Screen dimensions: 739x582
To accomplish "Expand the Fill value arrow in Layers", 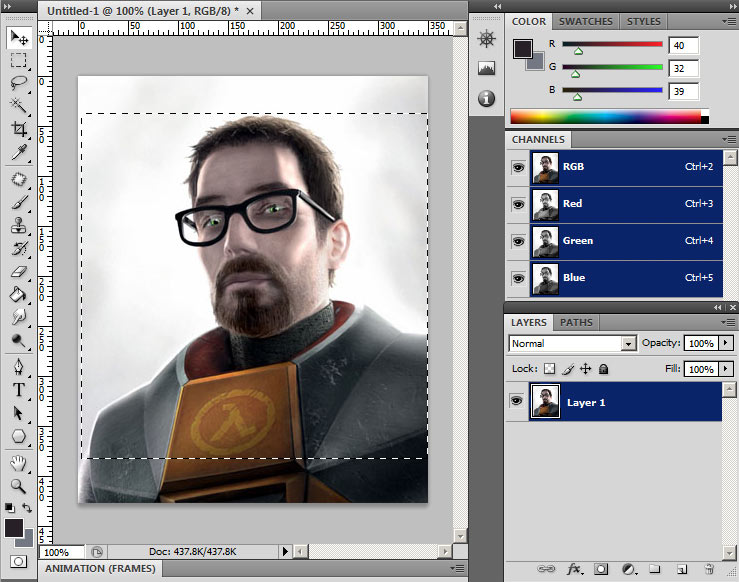I will (x=726, y=369).
